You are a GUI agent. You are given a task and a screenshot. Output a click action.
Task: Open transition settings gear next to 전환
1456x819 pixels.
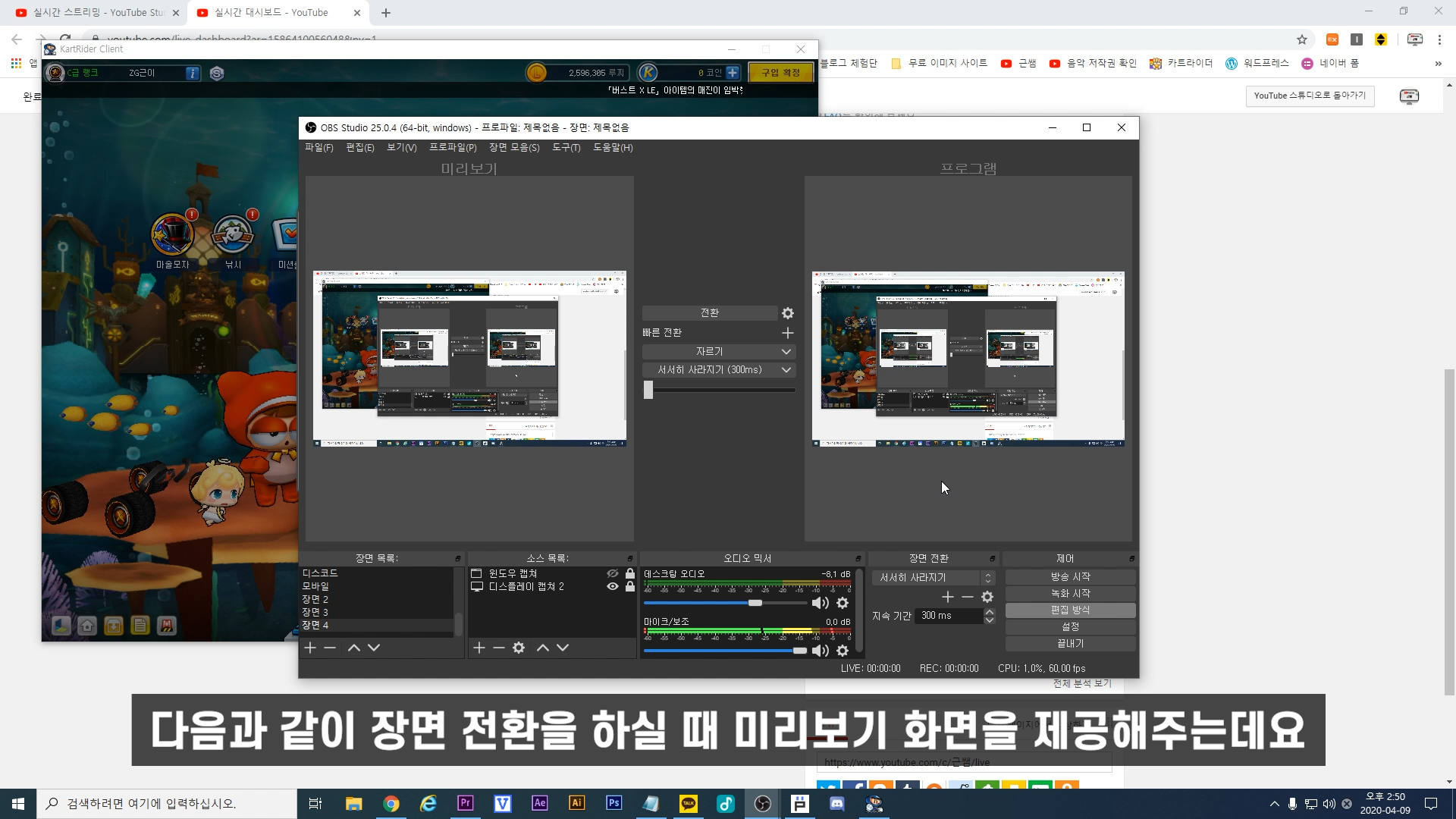[x=788, y=313]
